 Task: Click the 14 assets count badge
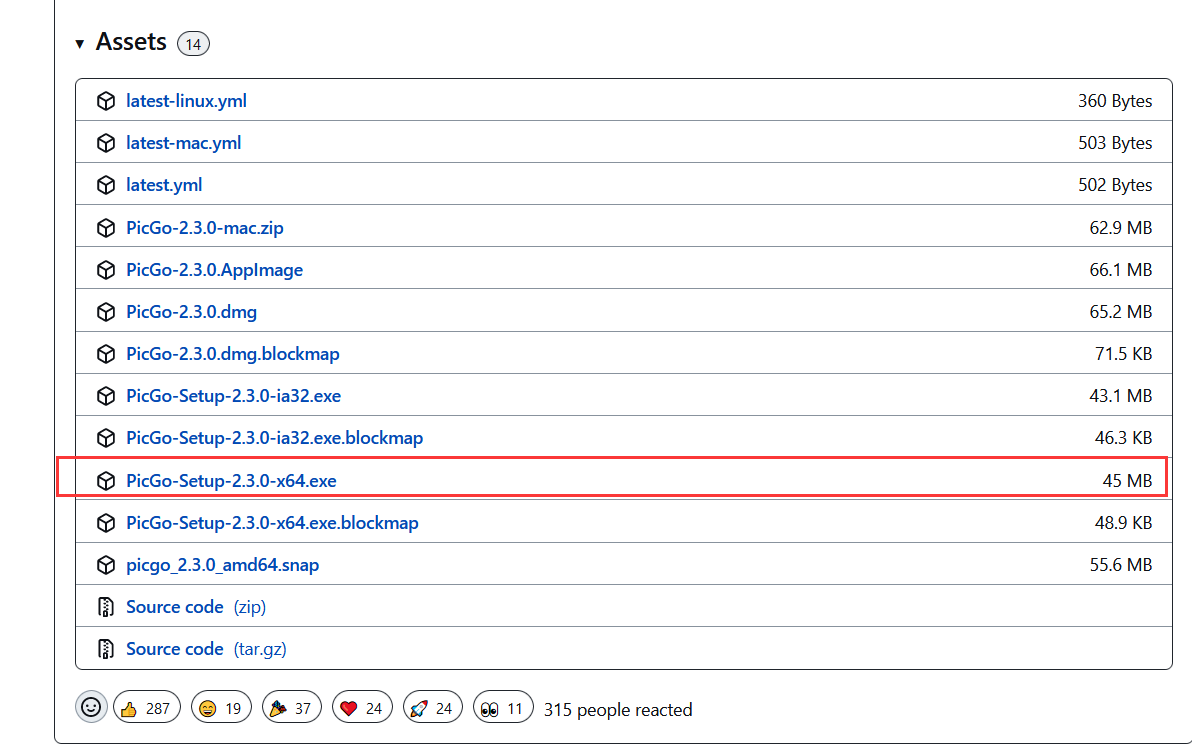tap(193, 44)
